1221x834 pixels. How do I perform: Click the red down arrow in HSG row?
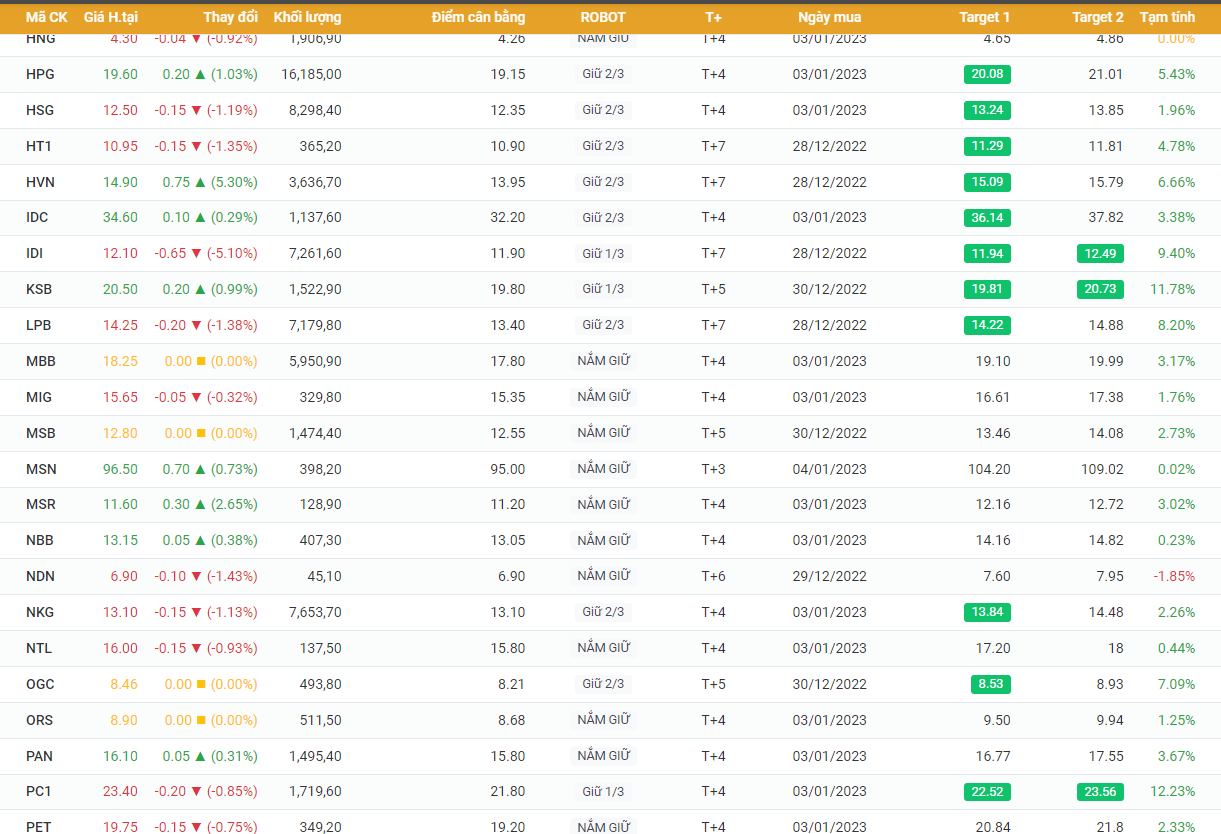point(197,111)
